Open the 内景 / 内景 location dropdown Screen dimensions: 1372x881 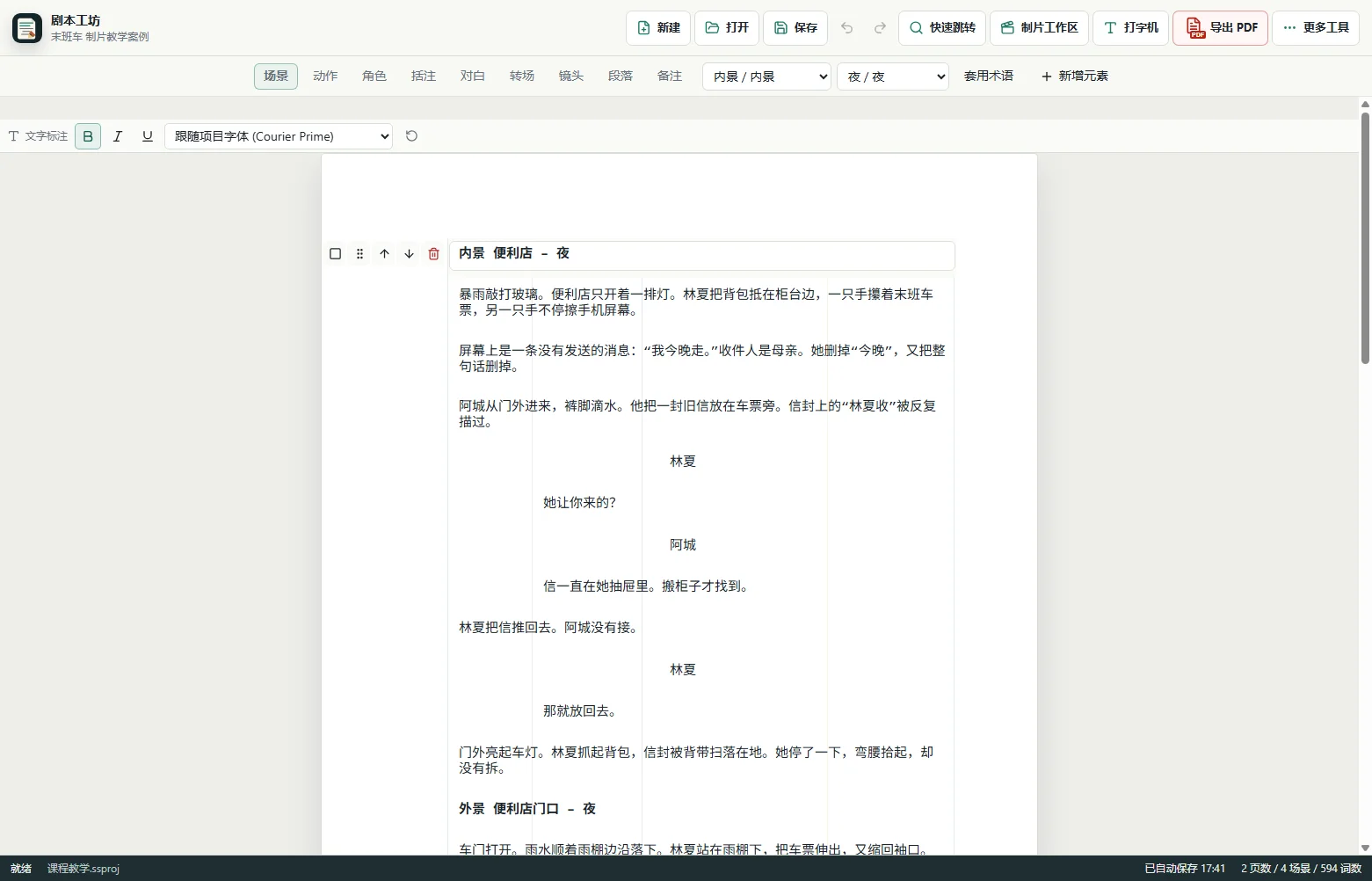pyautogui.click(x=767, y=76)
